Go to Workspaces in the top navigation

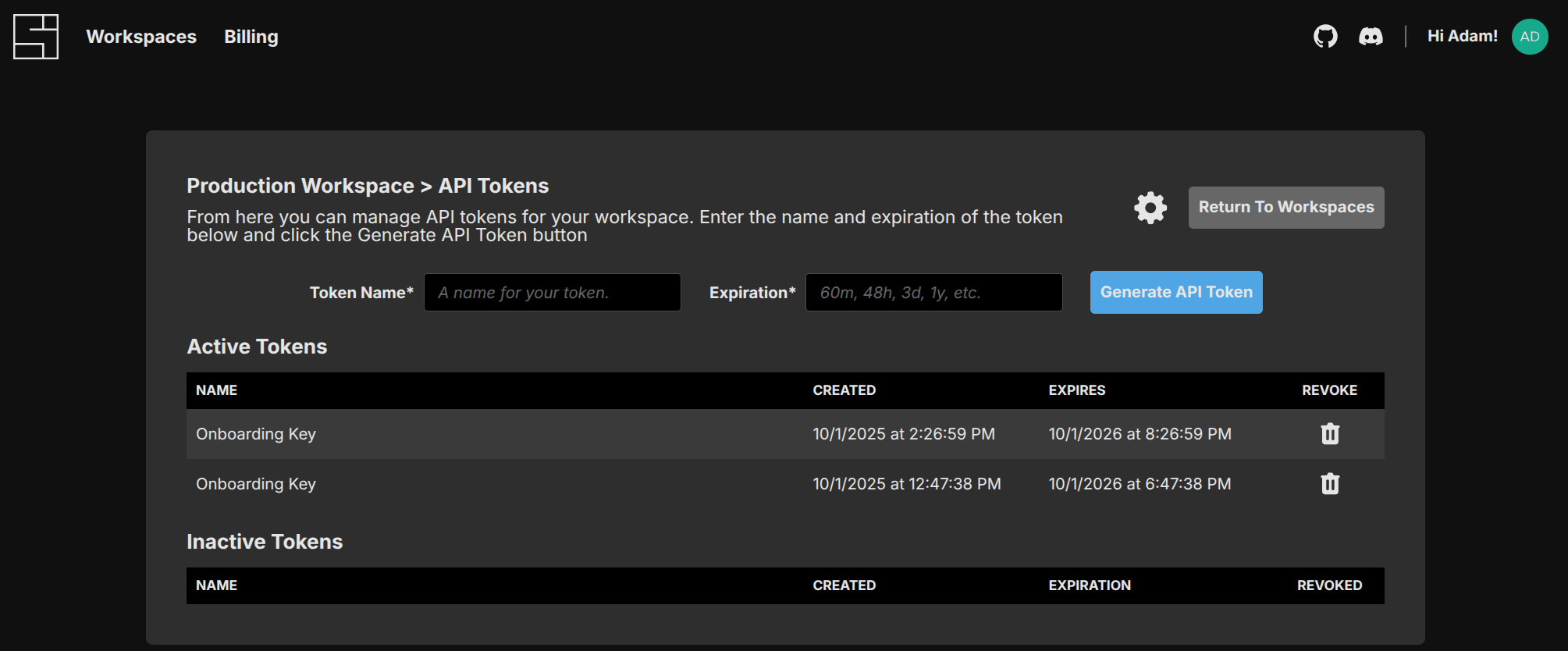point(141,37)
